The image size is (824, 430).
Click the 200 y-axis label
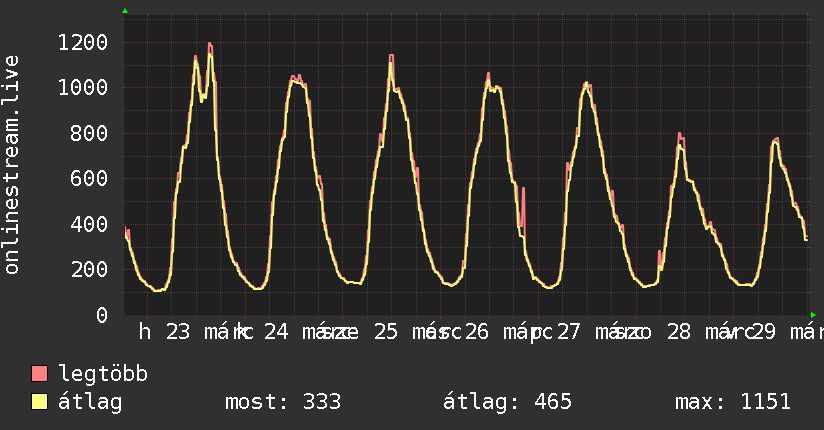(x=89, y=269)
